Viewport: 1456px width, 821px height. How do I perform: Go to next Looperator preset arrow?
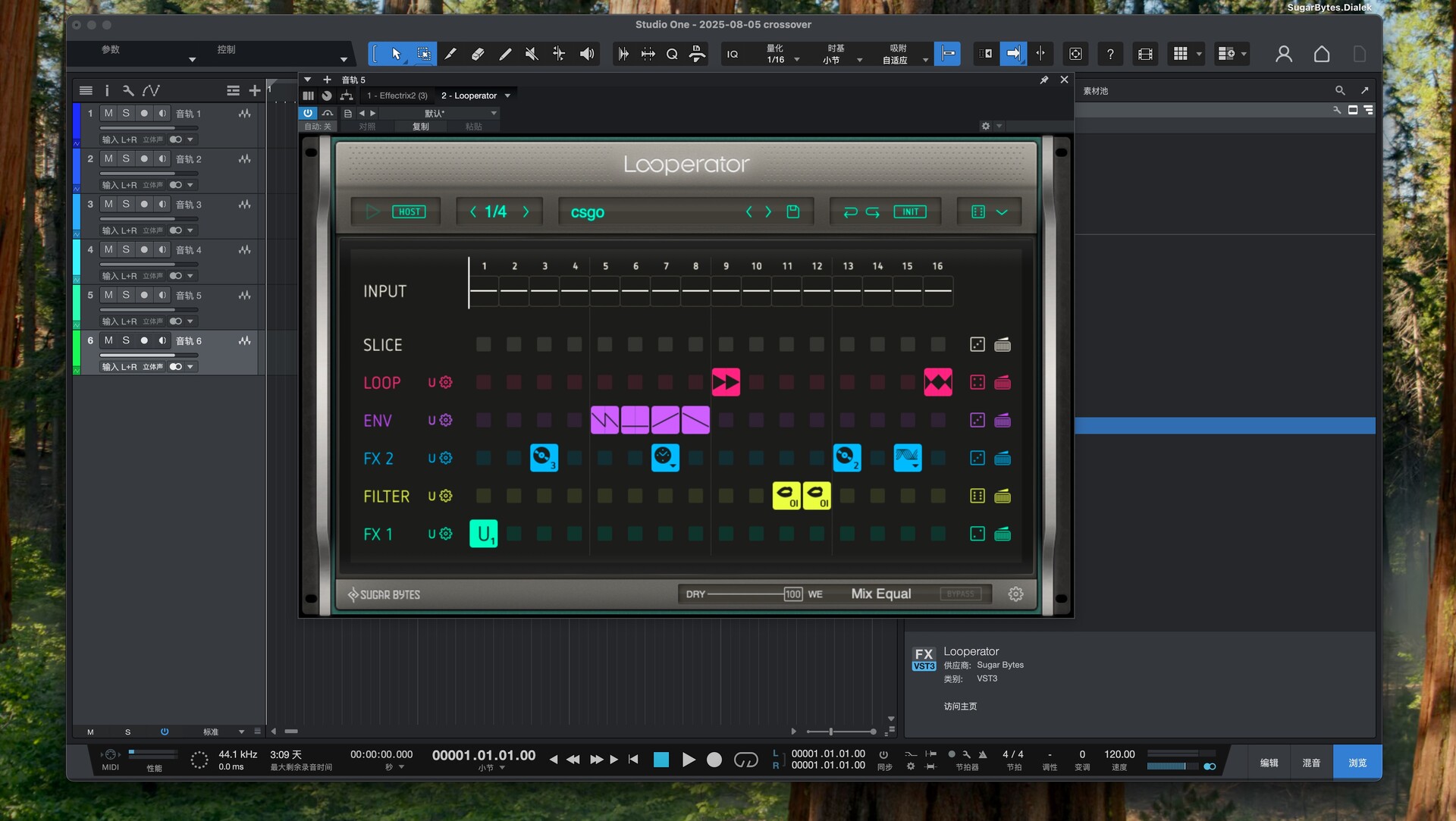coord(768,212)
